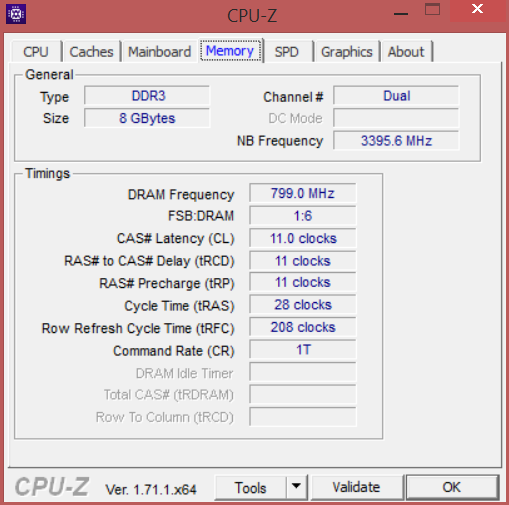Image resolution: width=509 pixels, height=505 pixels.
Task: Click the Channel # Dual field
Action: coord(396,96)
